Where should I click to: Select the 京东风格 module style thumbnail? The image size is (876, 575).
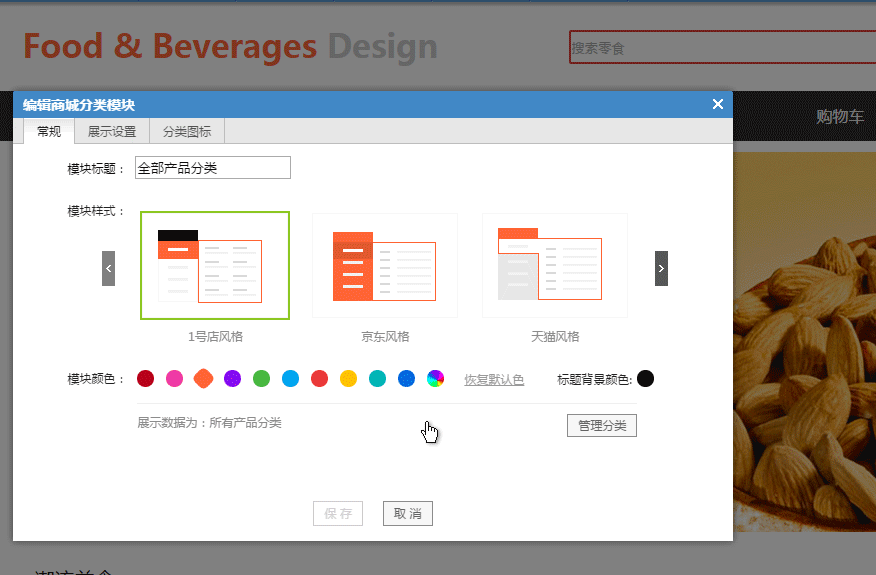(385, 265)
